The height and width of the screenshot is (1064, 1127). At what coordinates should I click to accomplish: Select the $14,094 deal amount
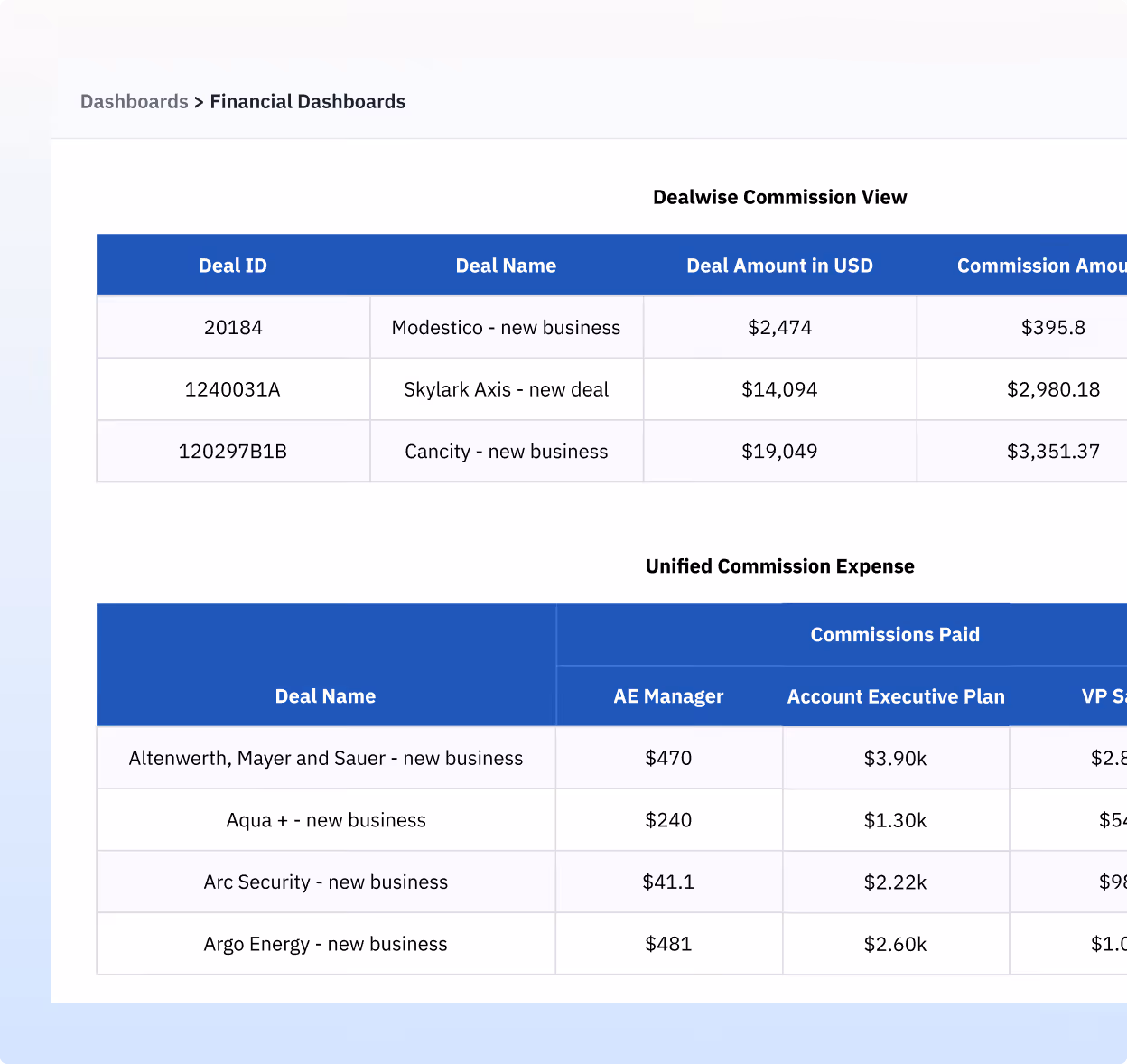779,389
